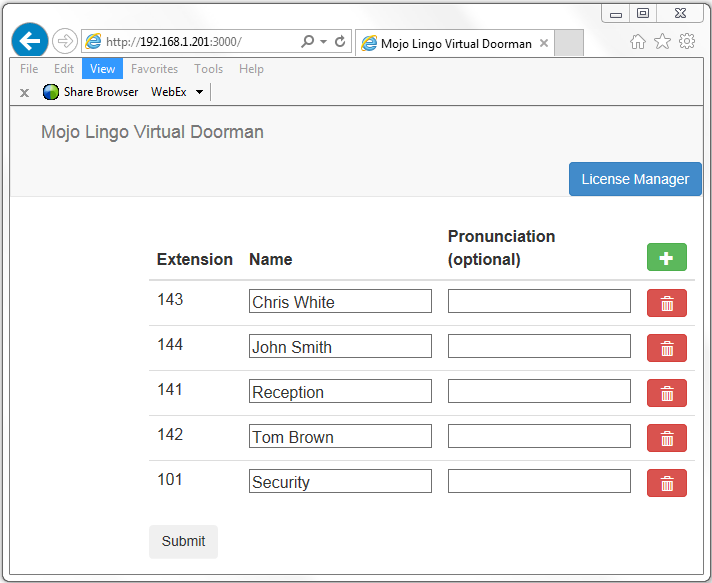The width and height of the screenshot is (712, 583).
Task: Click the green add entry plus button
Action: click(666, 258)
